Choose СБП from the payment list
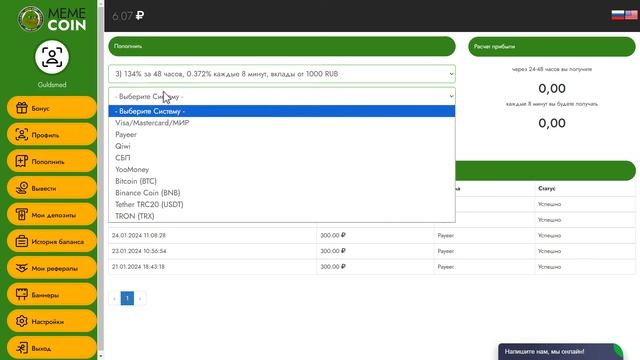Viewport: 640px width, 360px height. coord(282,158)
